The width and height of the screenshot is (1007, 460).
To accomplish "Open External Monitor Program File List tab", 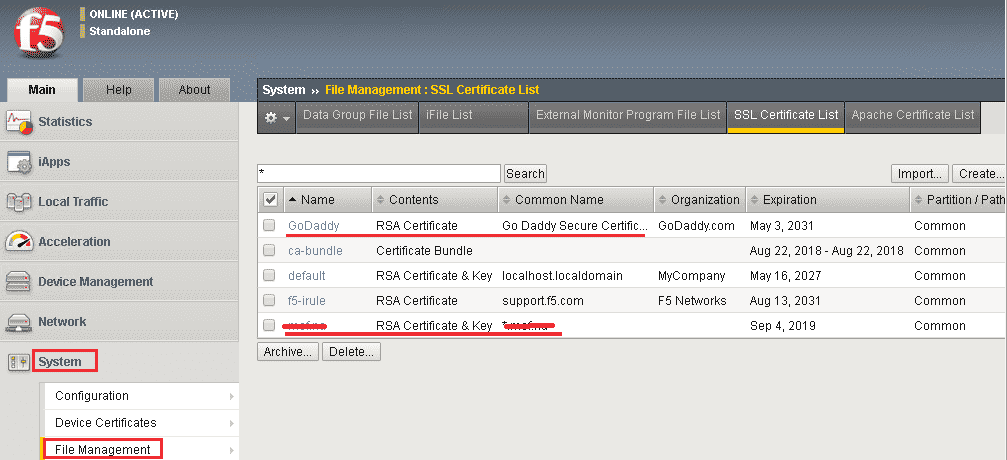I will pyautogui.click(x=628, y=118).
